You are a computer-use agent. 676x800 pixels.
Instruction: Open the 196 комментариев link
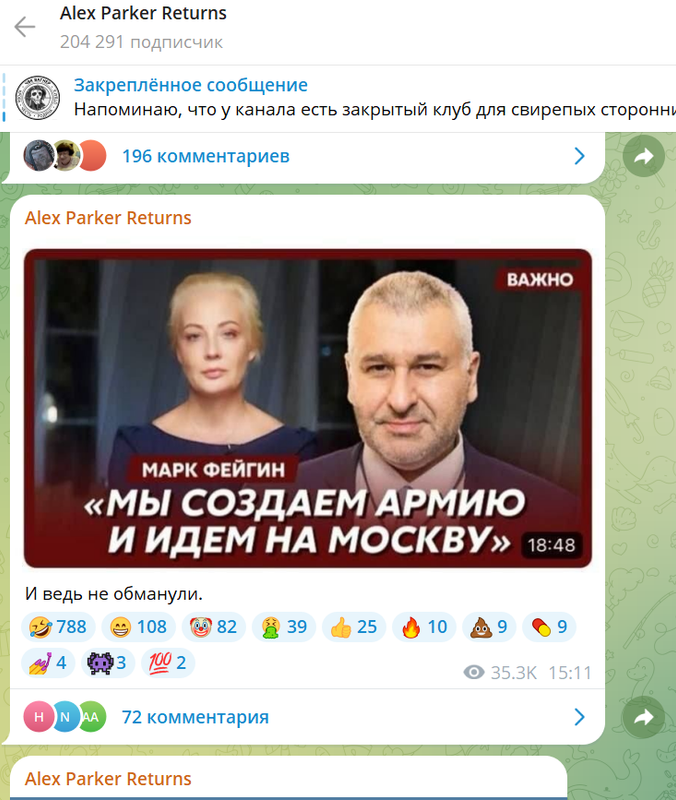[x=206, y=156]
